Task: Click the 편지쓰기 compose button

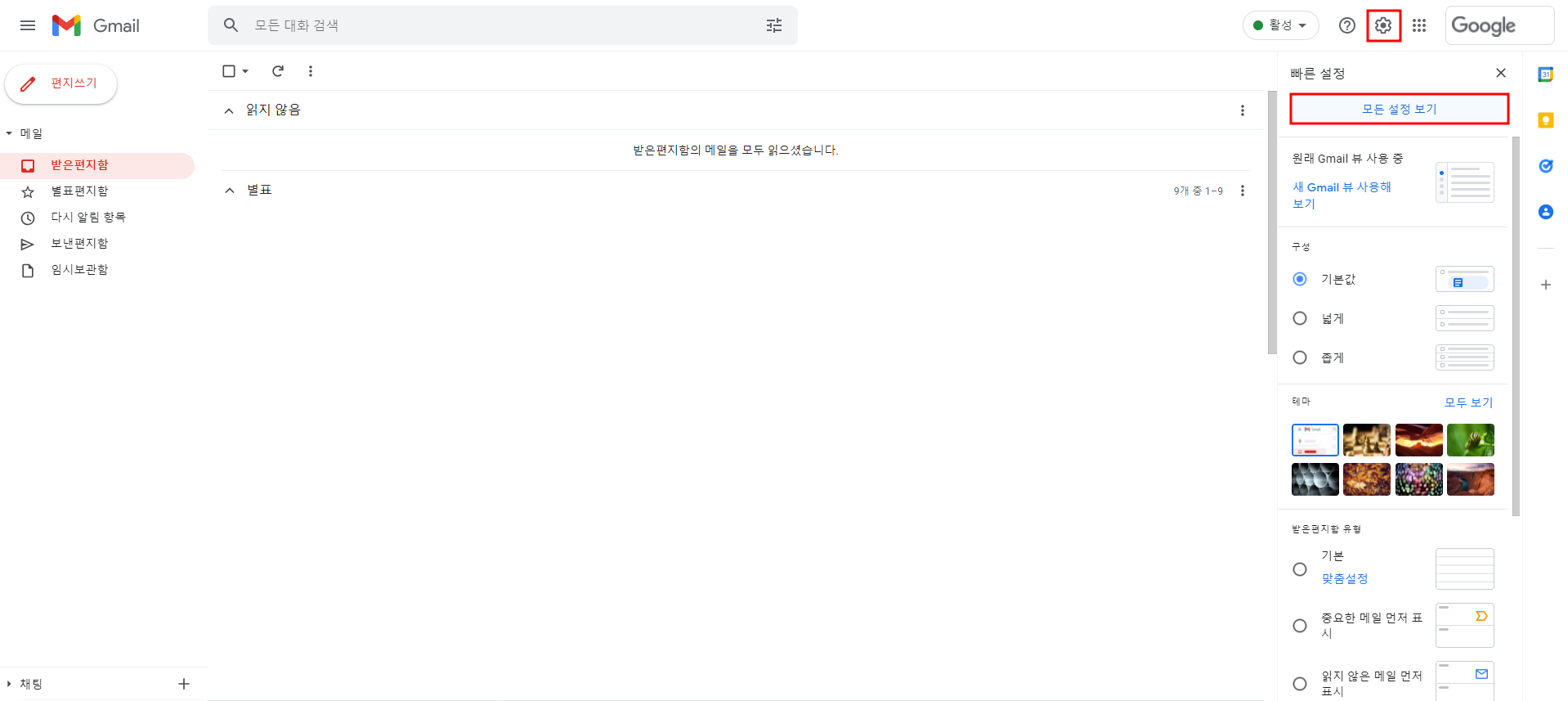Action: click(x=61, y=83)
